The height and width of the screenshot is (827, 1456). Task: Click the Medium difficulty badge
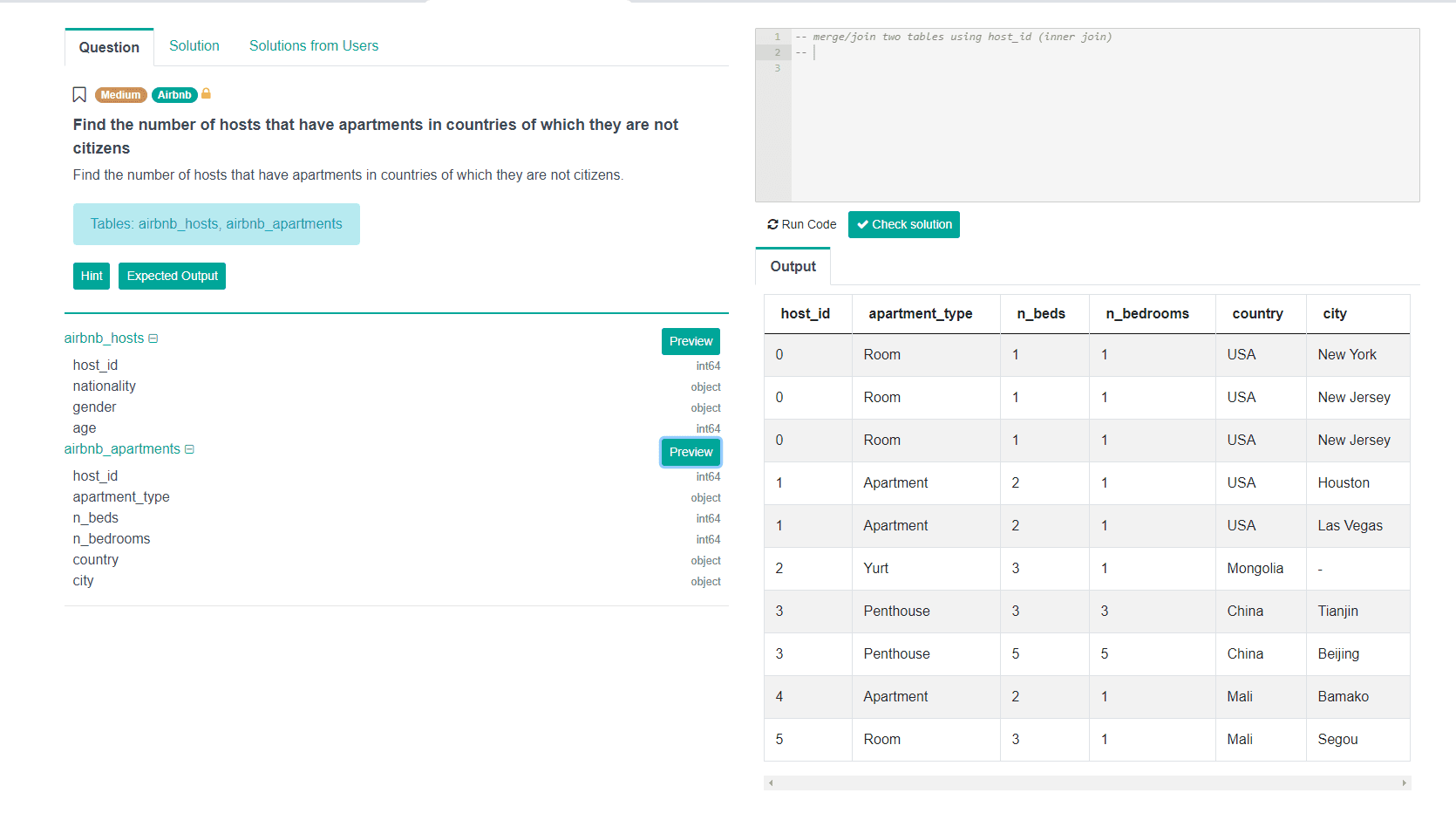coord(120,95)
